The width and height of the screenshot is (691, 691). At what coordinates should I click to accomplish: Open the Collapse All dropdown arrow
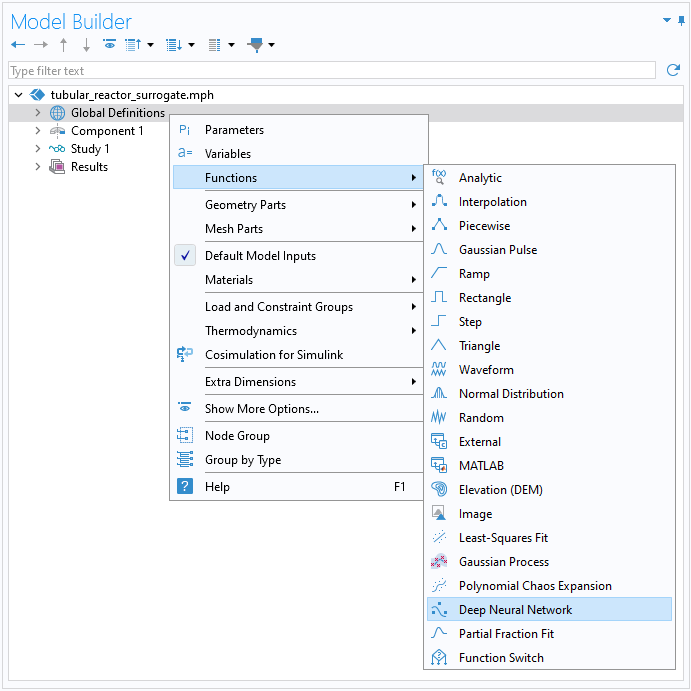tap(150, 45)
